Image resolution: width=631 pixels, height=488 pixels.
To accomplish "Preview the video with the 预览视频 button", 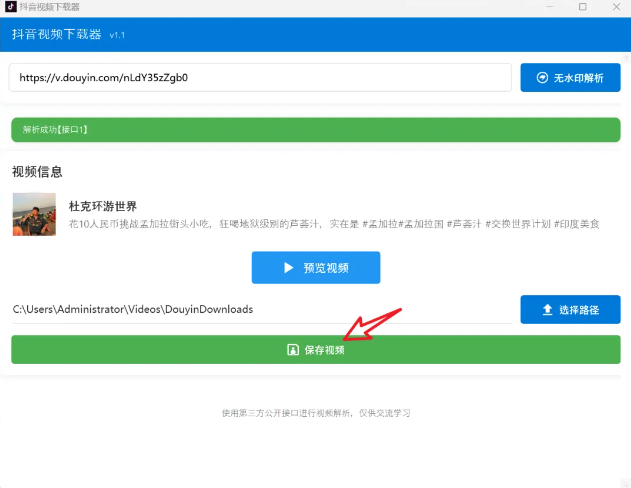I will pyautogui.click(x=316, y=268).
